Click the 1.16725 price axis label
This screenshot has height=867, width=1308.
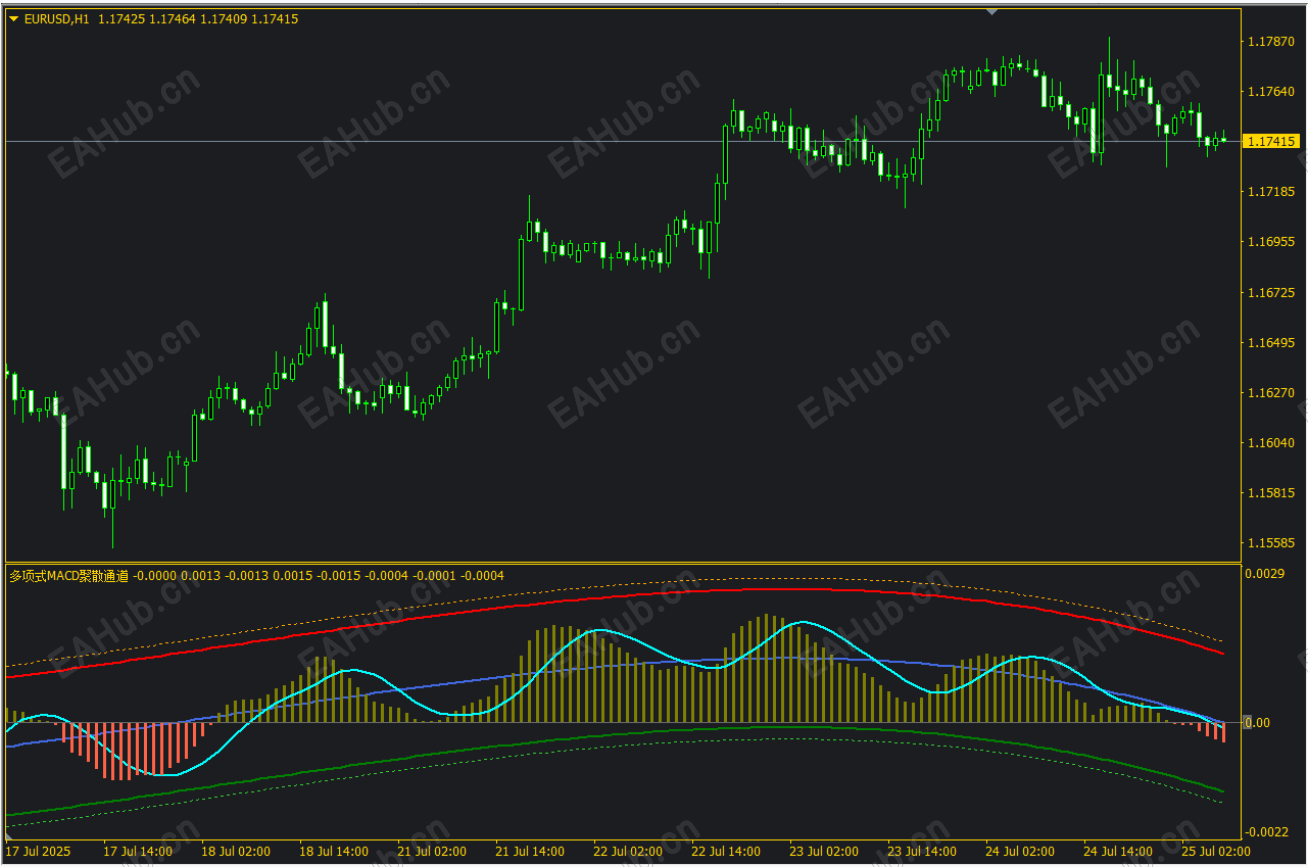[1270, 292]
